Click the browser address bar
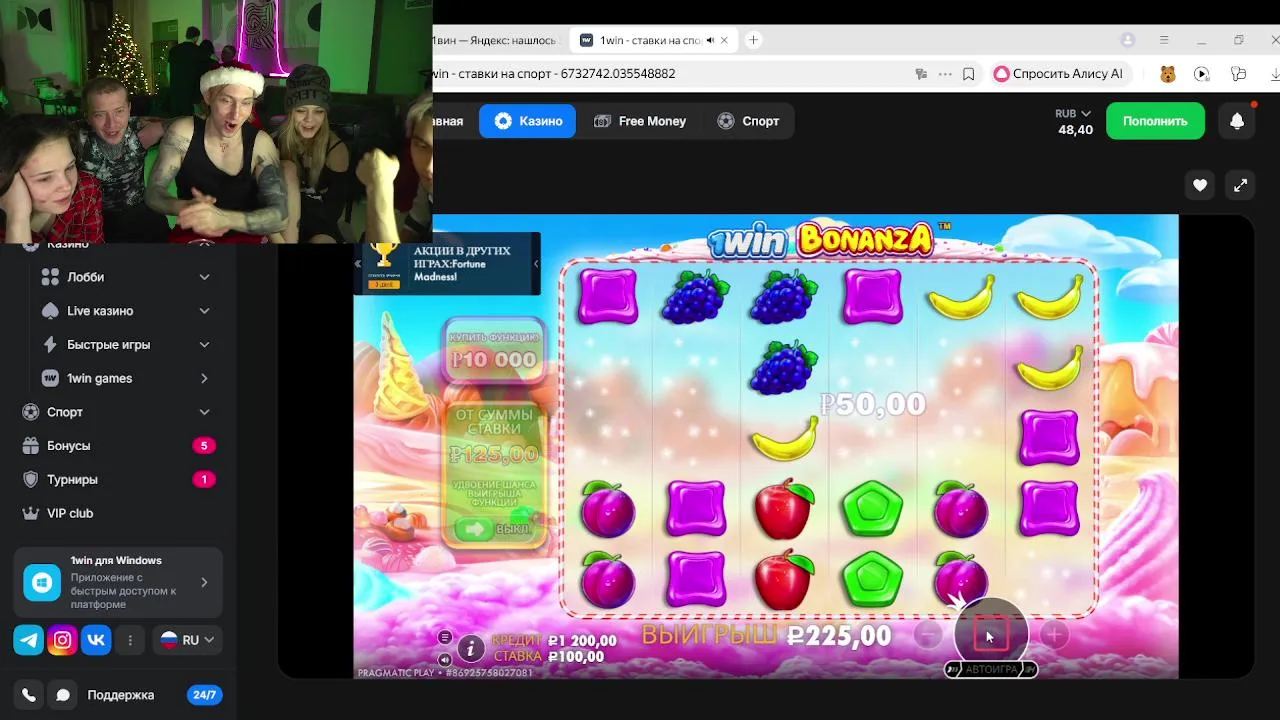The width and height of the screenshot is (1280, 720). pos(670,74)
